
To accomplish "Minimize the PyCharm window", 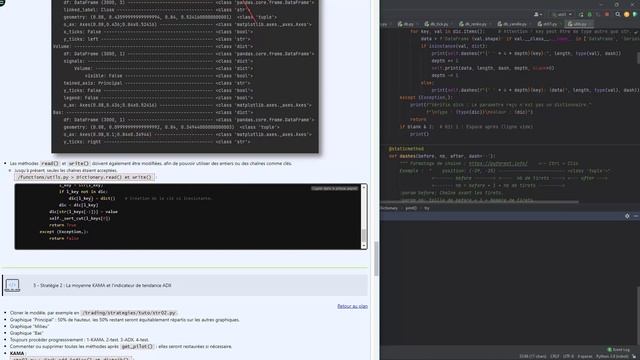I will coord(602,4).
